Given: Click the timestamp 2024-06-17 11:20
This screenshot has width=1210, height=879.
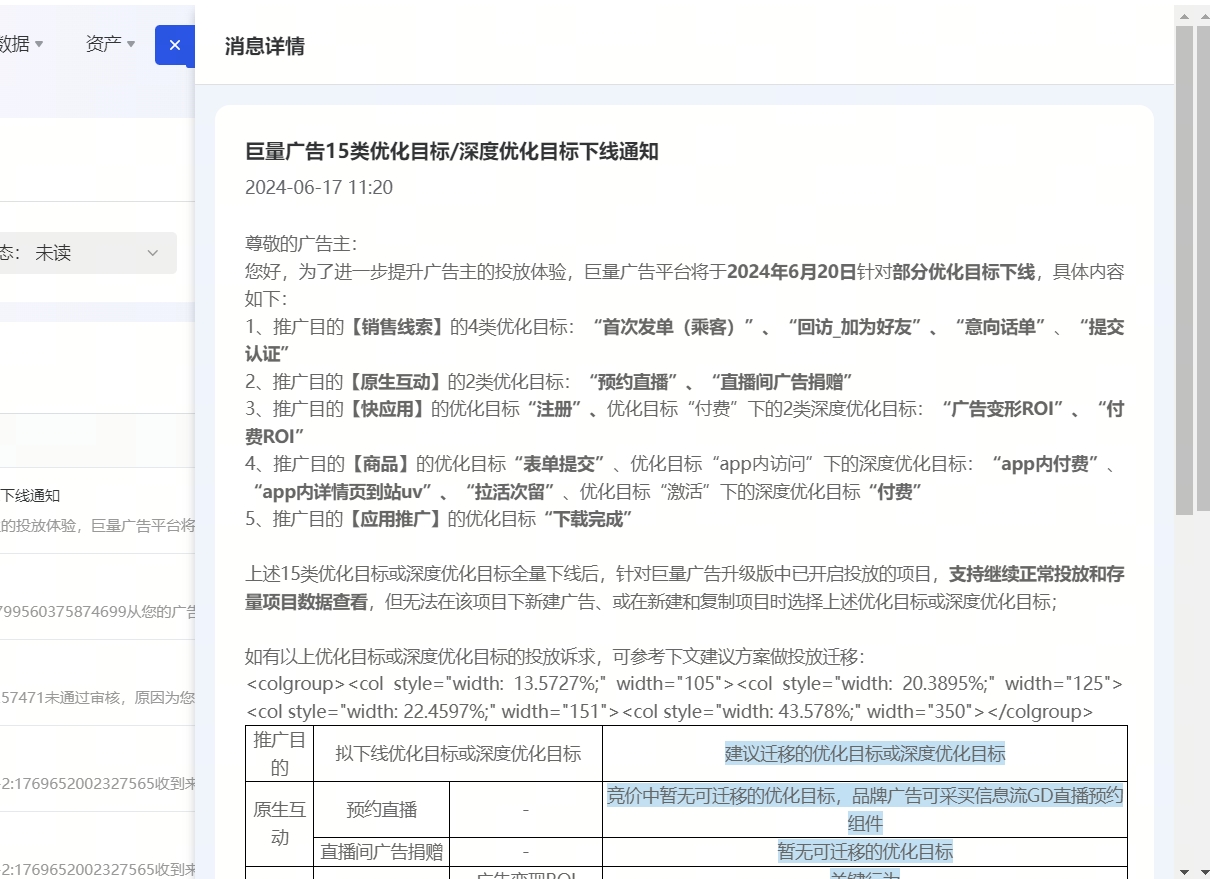Looking at the screenshot, I should (x=319, y=187).
